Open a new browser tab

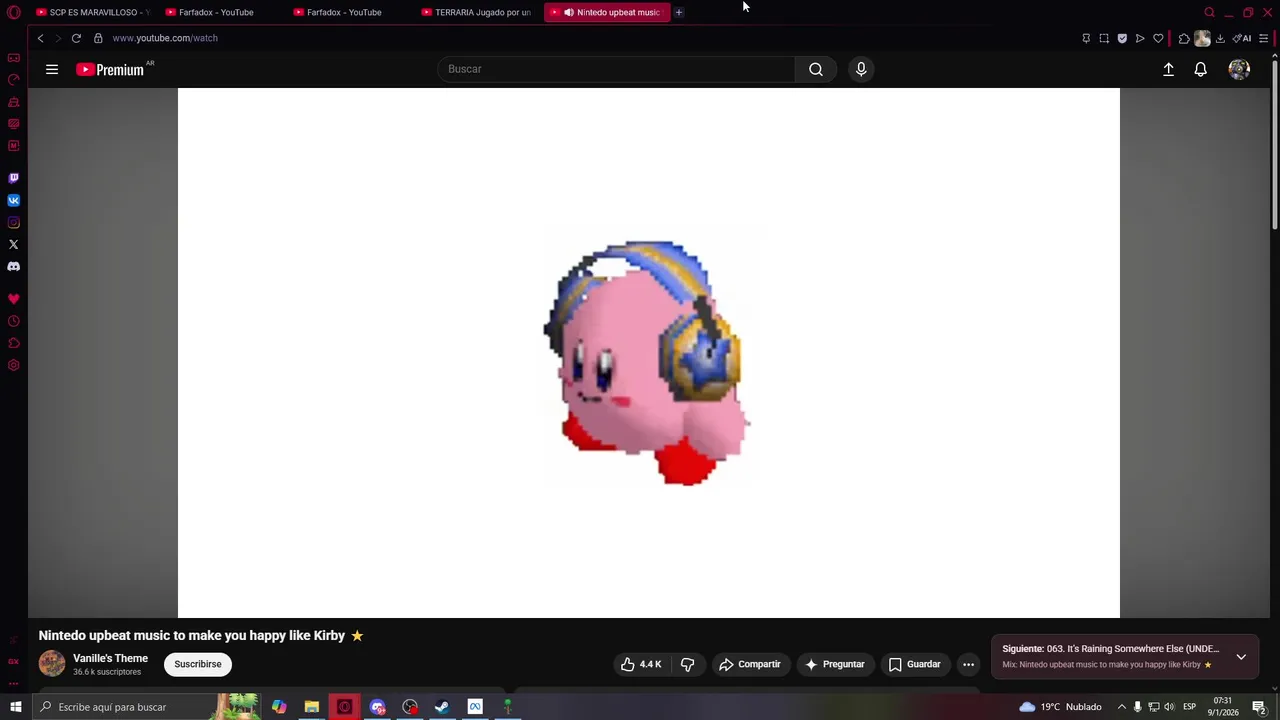coord(679,12)
